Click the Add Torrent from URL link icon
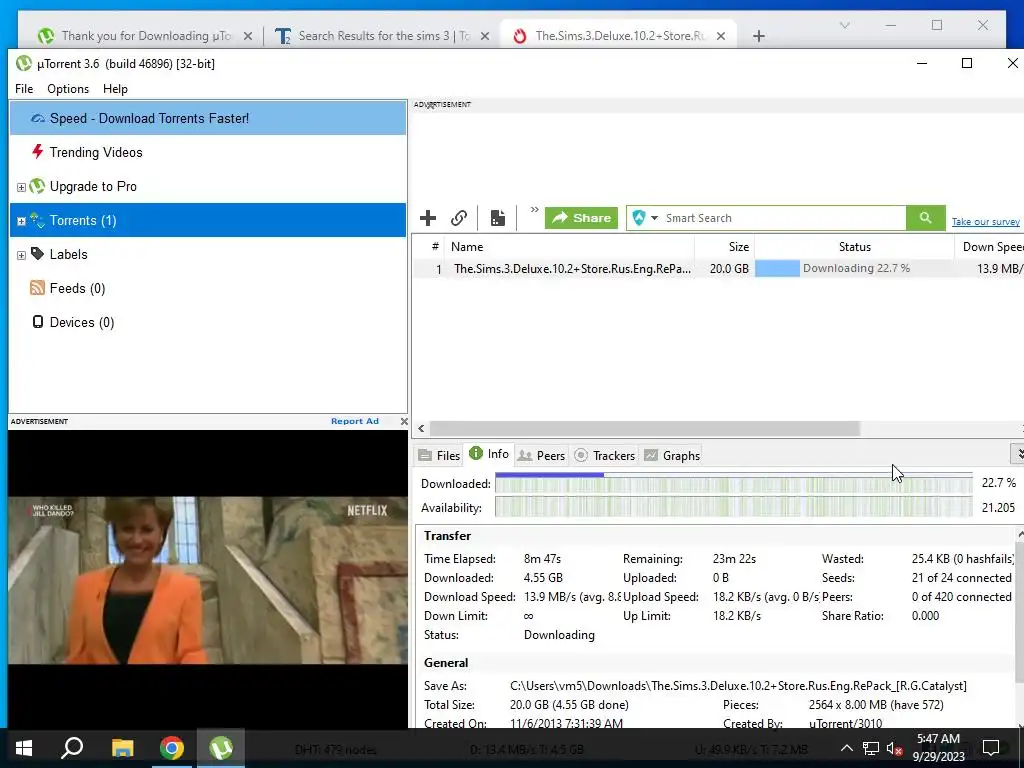The image size is (1024, 768). (x=459, y=218)
